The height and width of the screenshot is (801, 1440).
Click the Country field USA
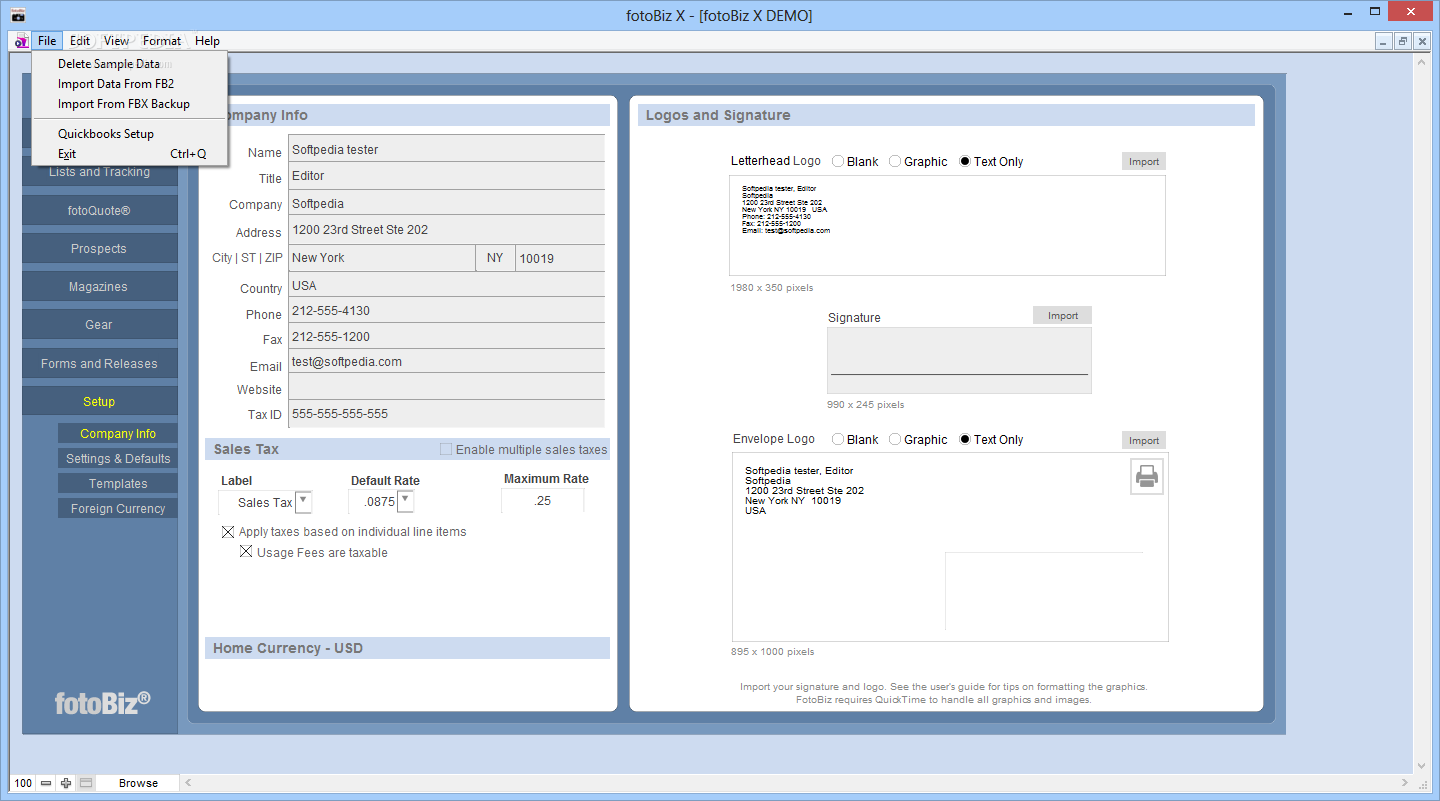coord(447,285)
